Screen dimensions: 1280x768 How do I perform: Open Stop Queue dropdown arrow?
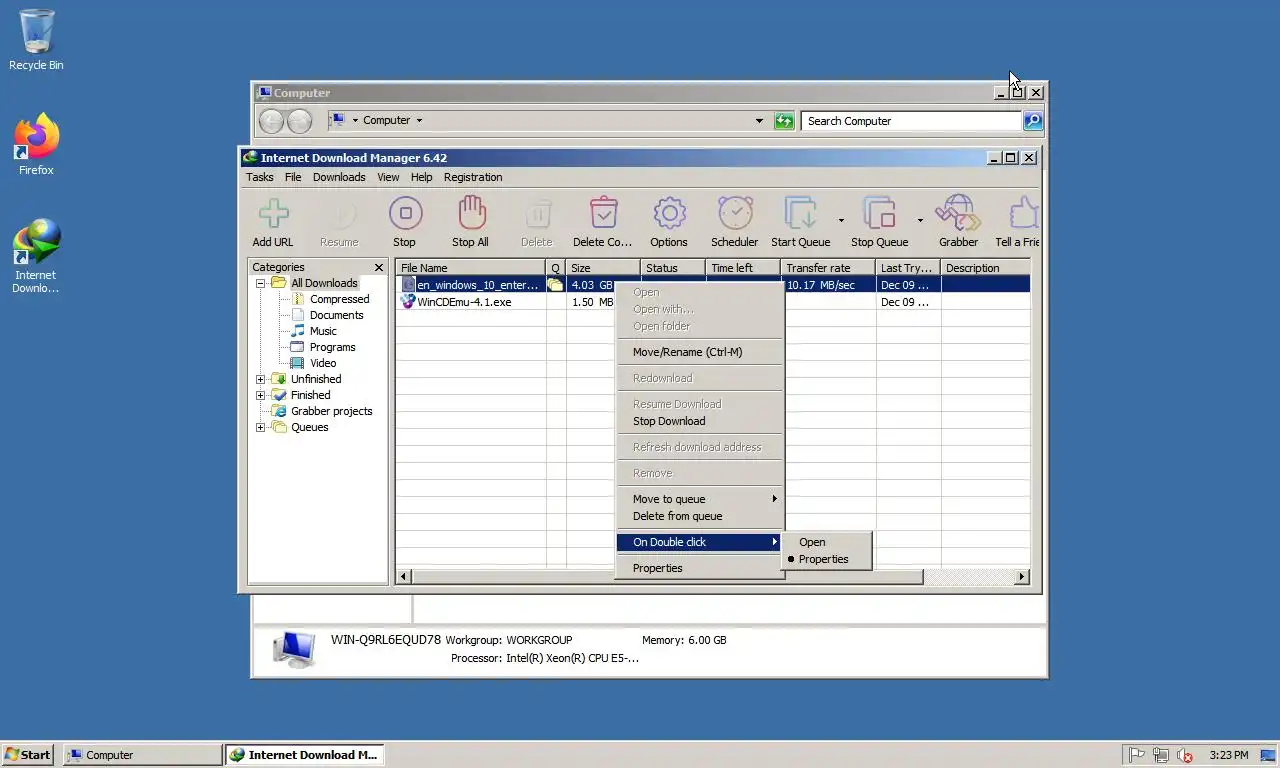(920, 220)
